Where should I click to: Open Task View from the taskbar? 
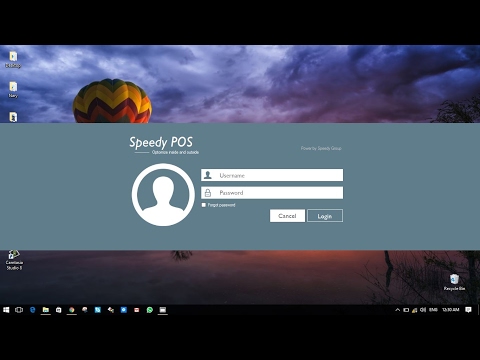19,310
